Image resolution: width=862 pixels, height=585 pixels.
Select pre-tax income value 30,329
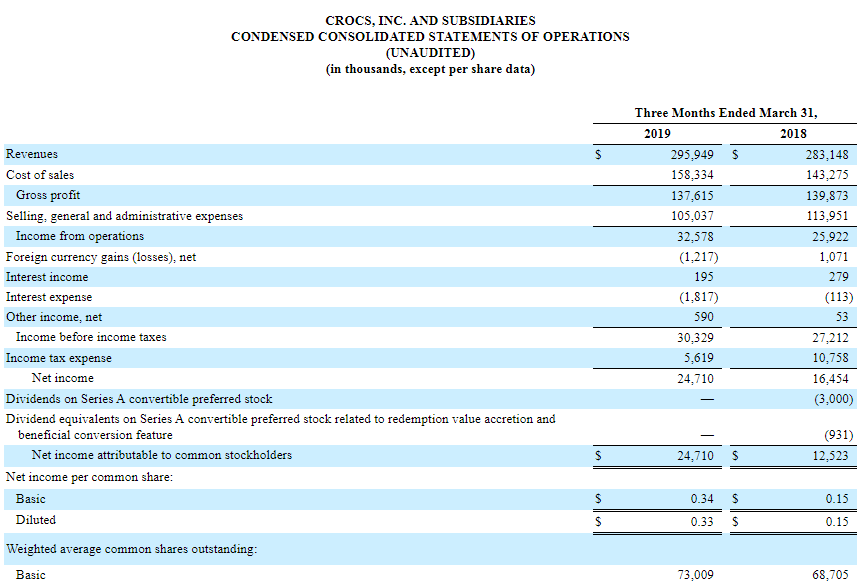click(x=695, y=338)
